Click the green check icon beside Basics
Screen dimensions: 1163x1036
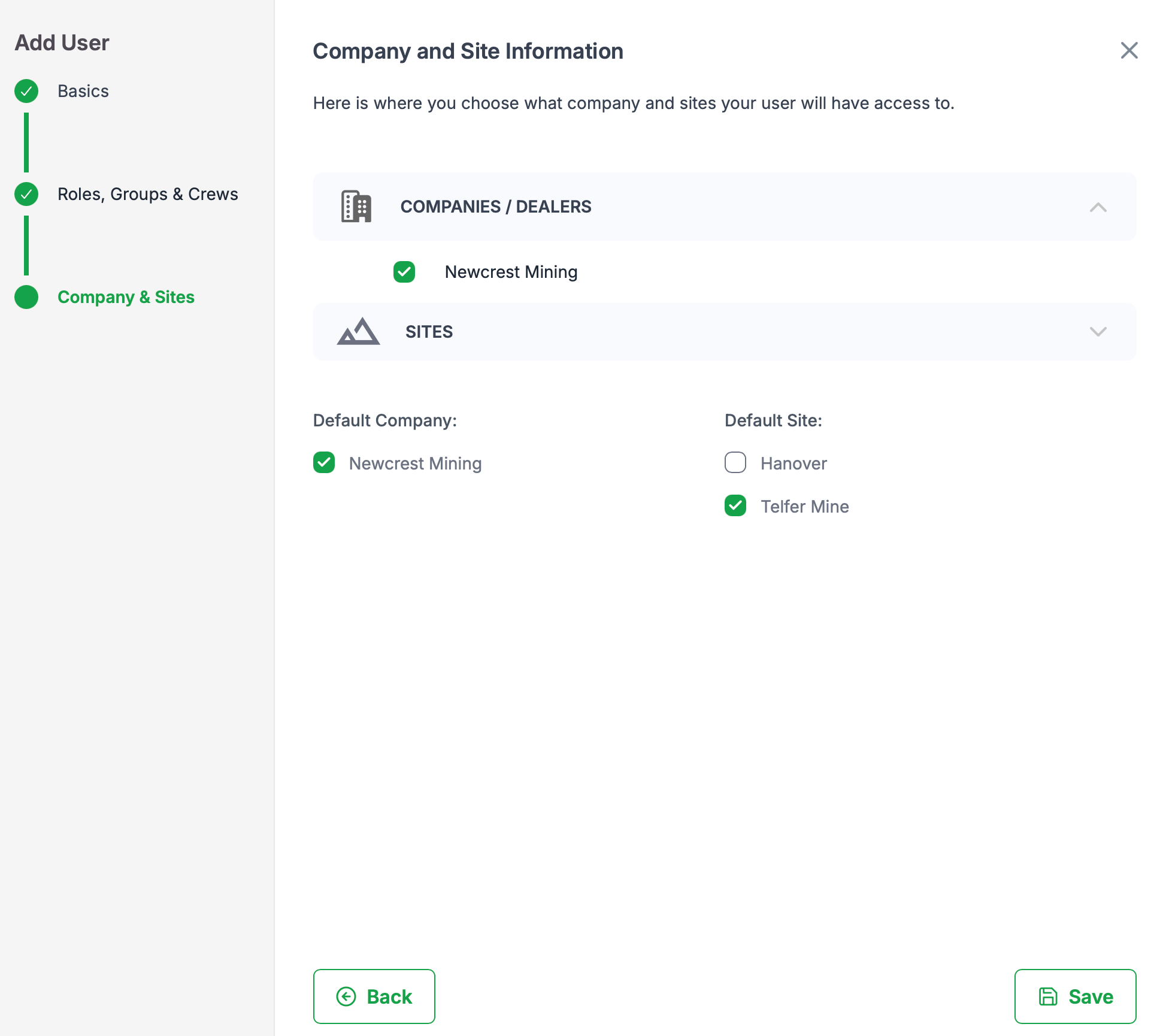26,91
